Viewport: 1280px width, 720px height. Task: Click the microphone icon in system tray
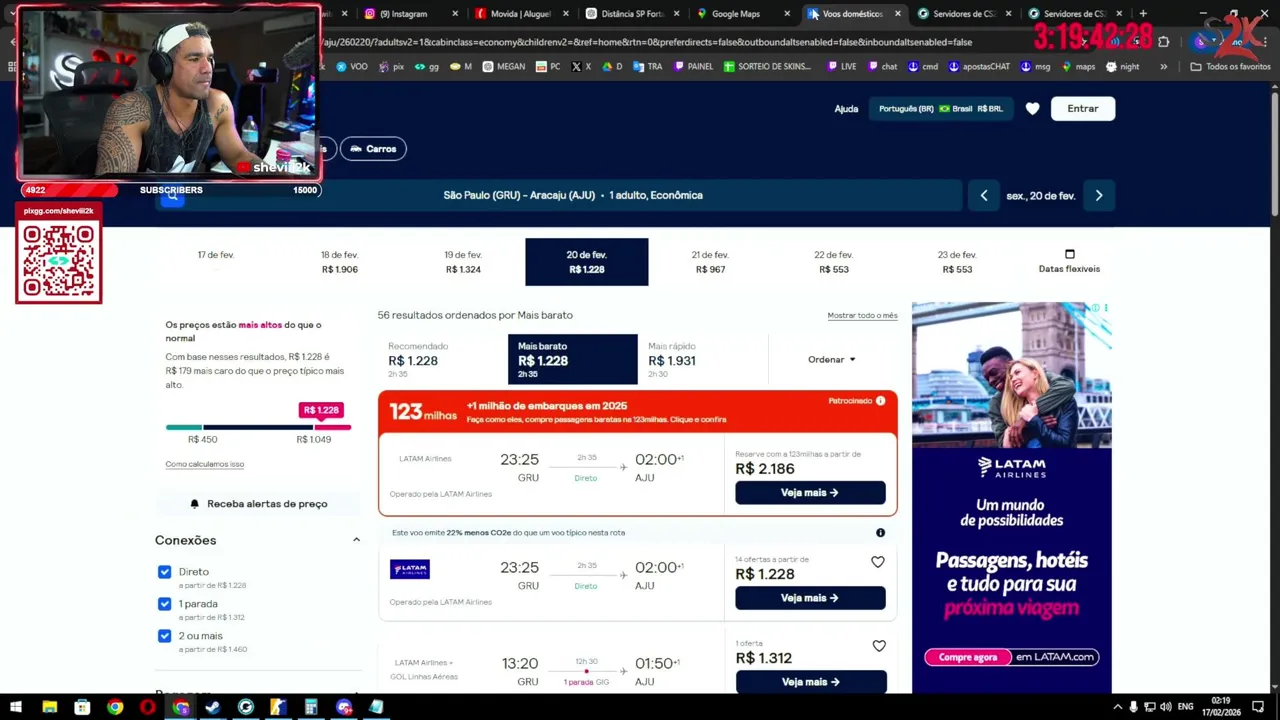click(x=1134, y=707)
